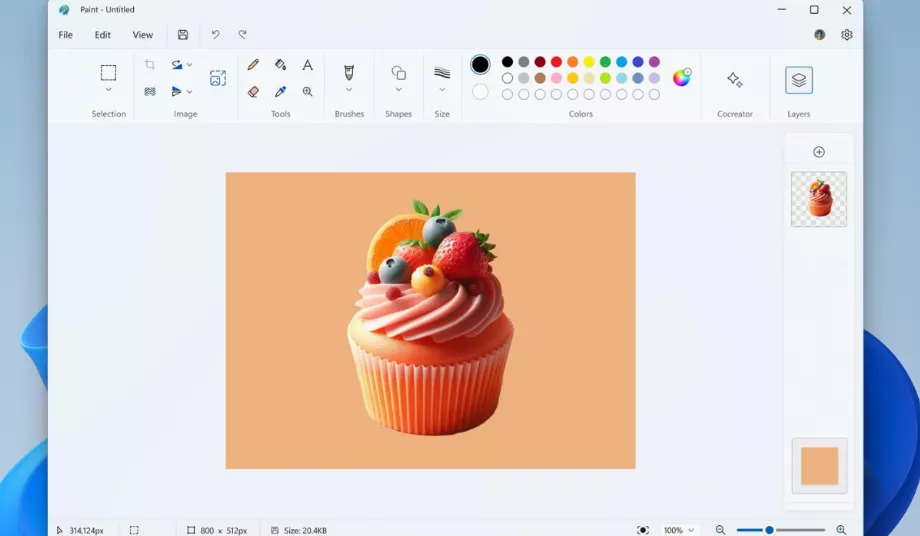The image size is (920, 536).
Task: Select the Magnifier tool
Action: point(307,91)
